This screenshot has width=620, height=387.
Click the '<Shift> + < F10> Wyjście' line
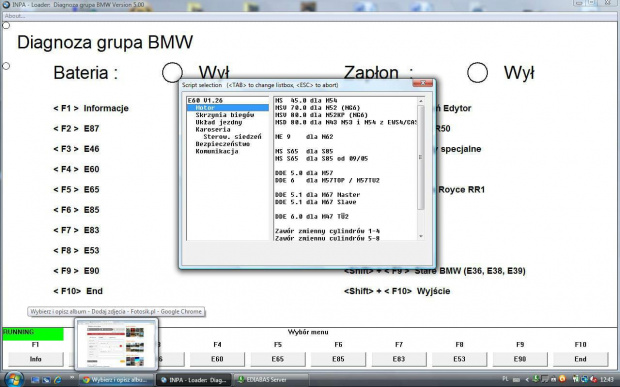397,291
